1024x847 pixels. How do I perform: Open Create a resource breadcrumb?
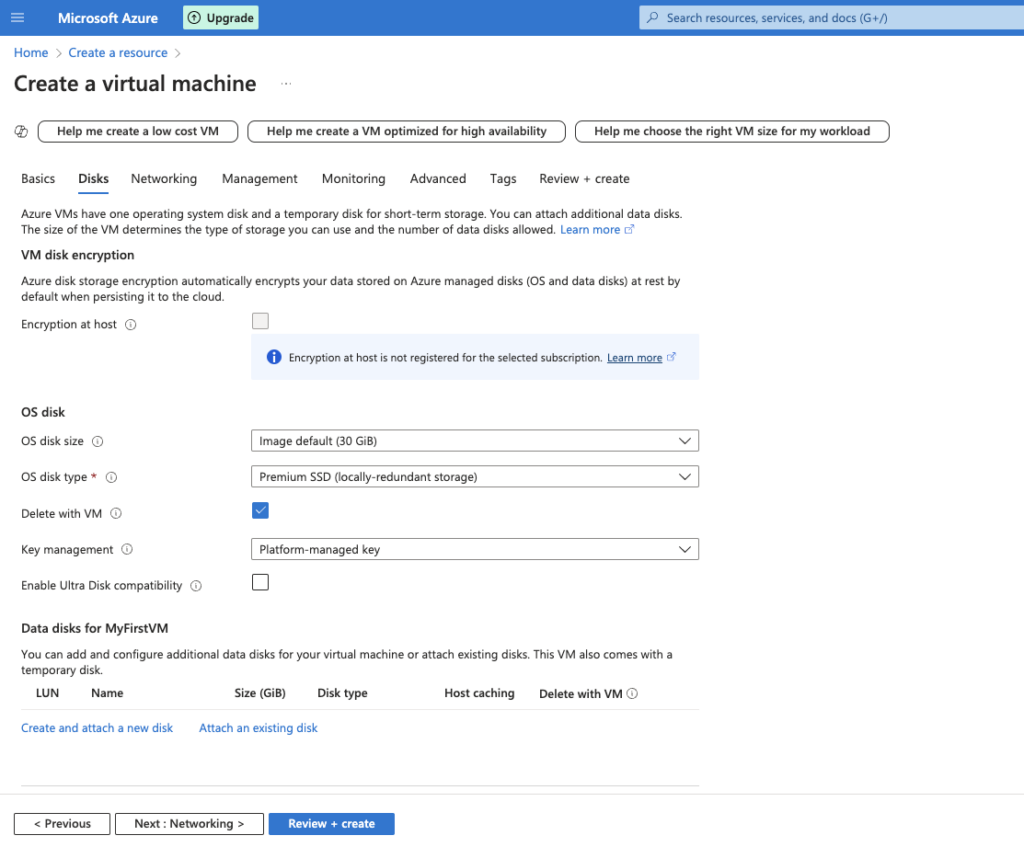click(x=118, y=53)
